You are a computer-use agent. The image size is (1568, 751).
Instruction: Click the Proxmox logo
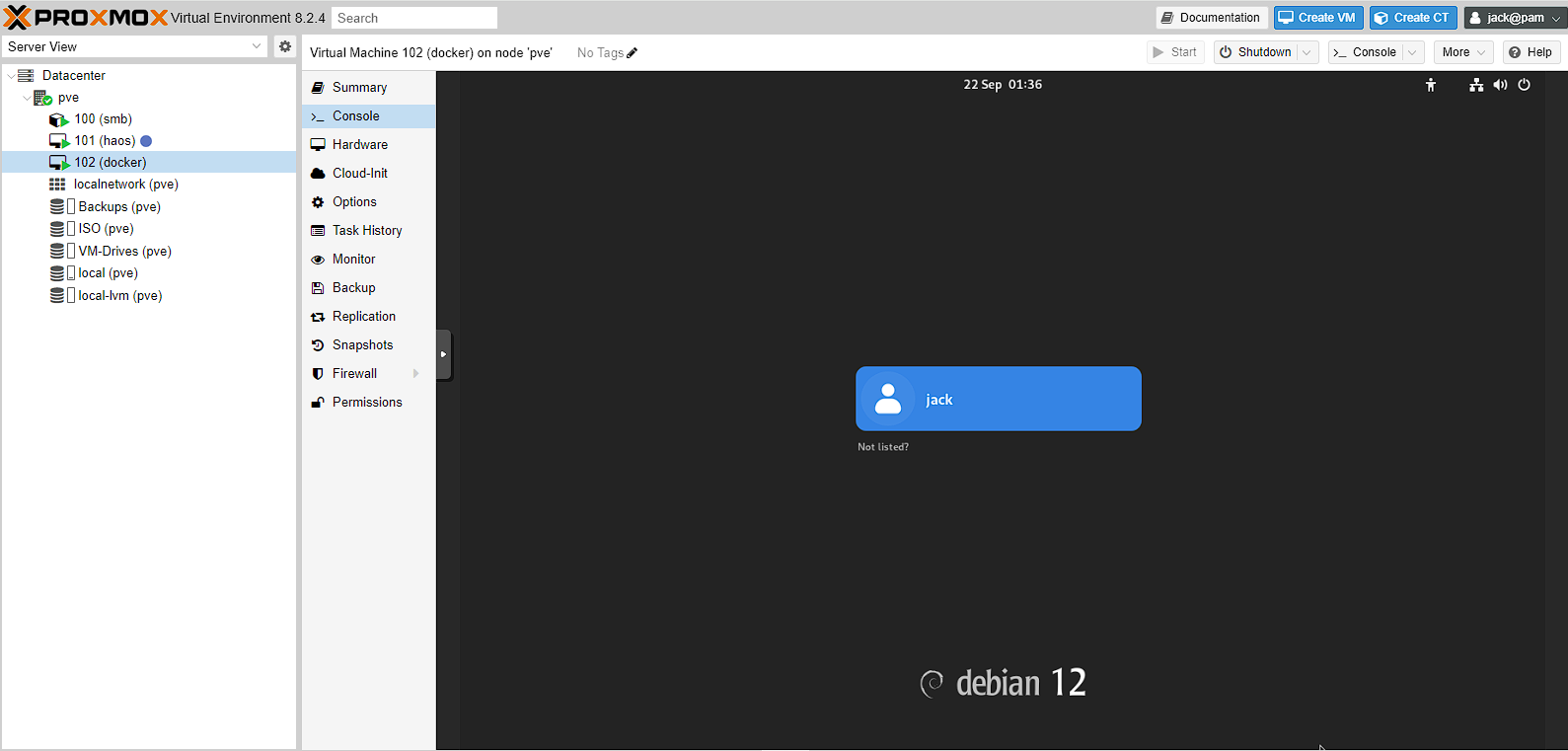[x=86, y=17]
